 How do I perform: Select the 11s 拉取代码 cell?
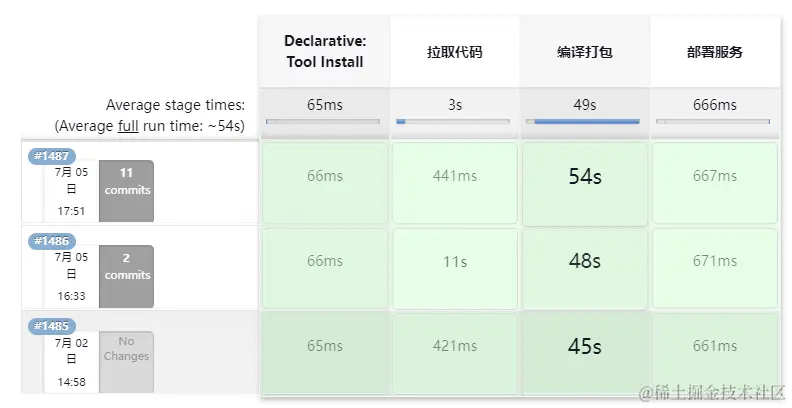(x=454, y=261)
